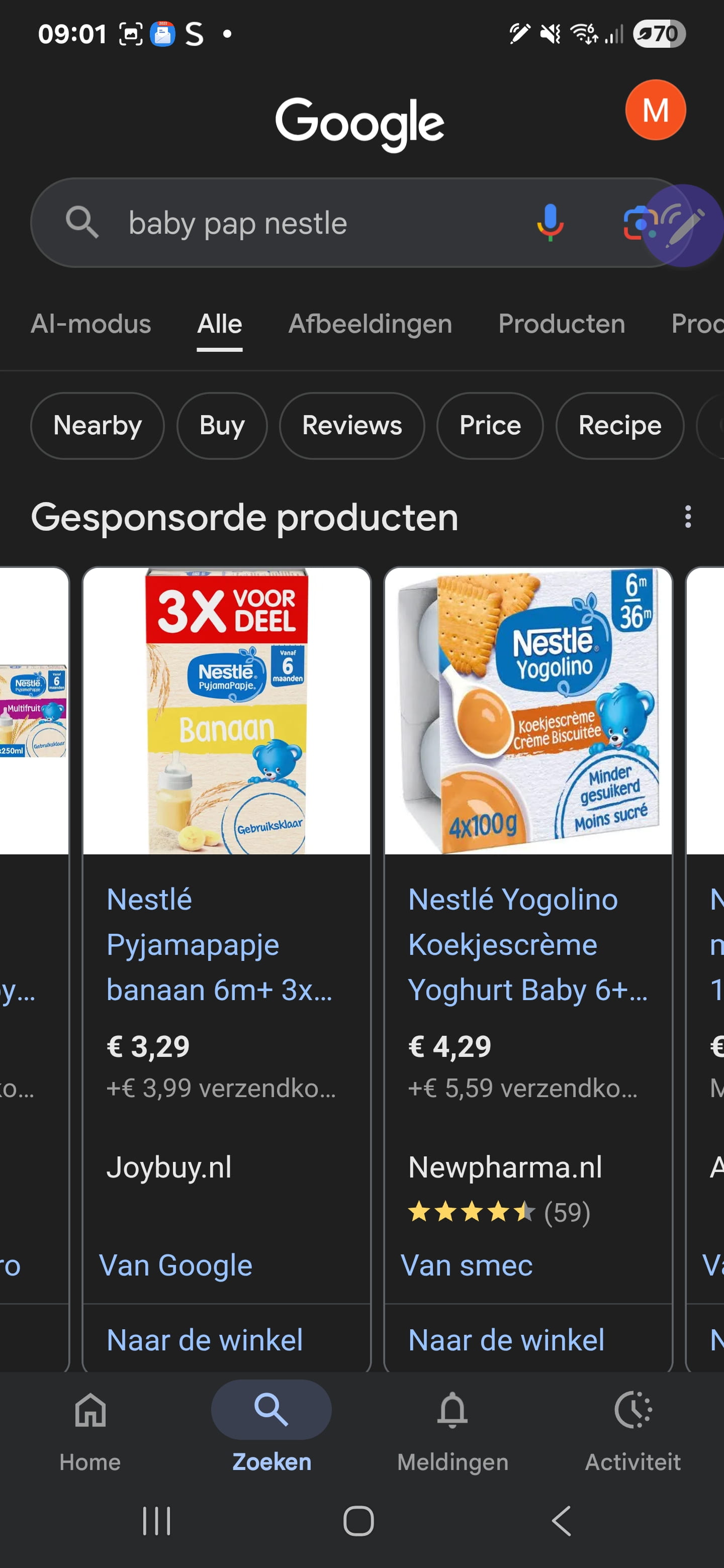Screen dimensions: 724x1568
Task: Open Google Lens camera search
Action: (637, 223)
